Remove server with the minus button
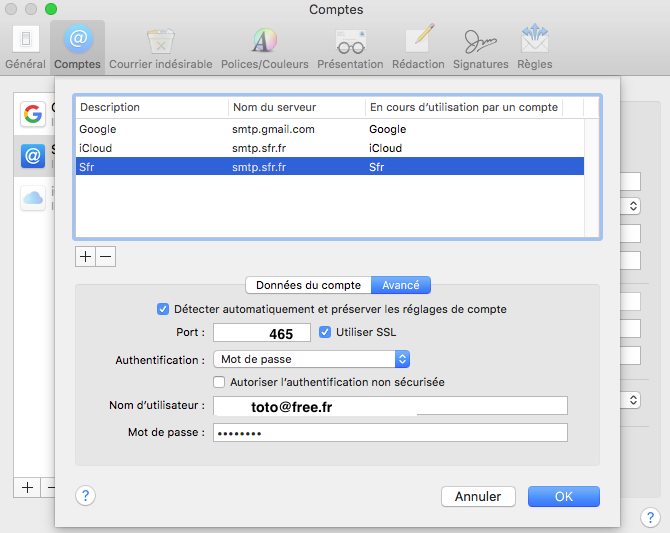The image size is (670, 533). (x=105, y=256)
